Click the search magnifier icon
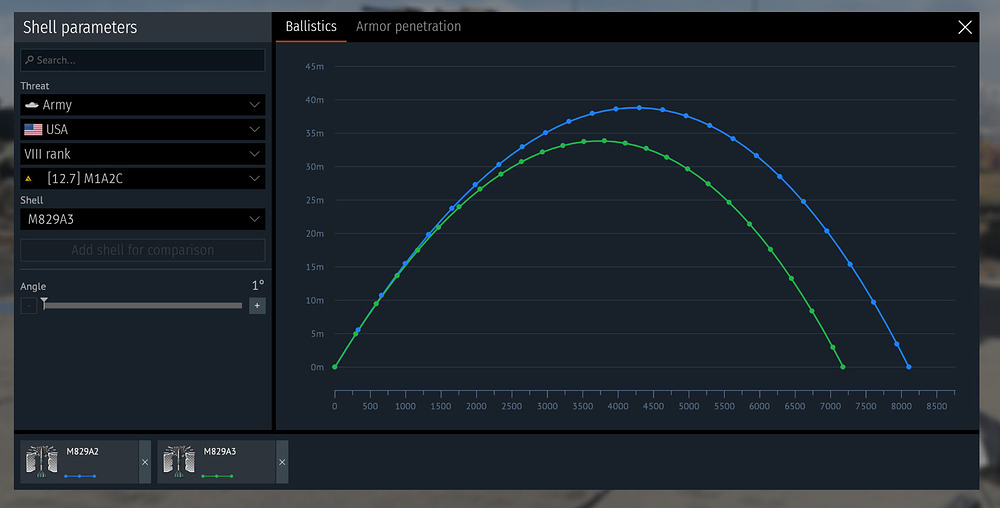This screenshot has width=1000, height=508. coord(29,60)
